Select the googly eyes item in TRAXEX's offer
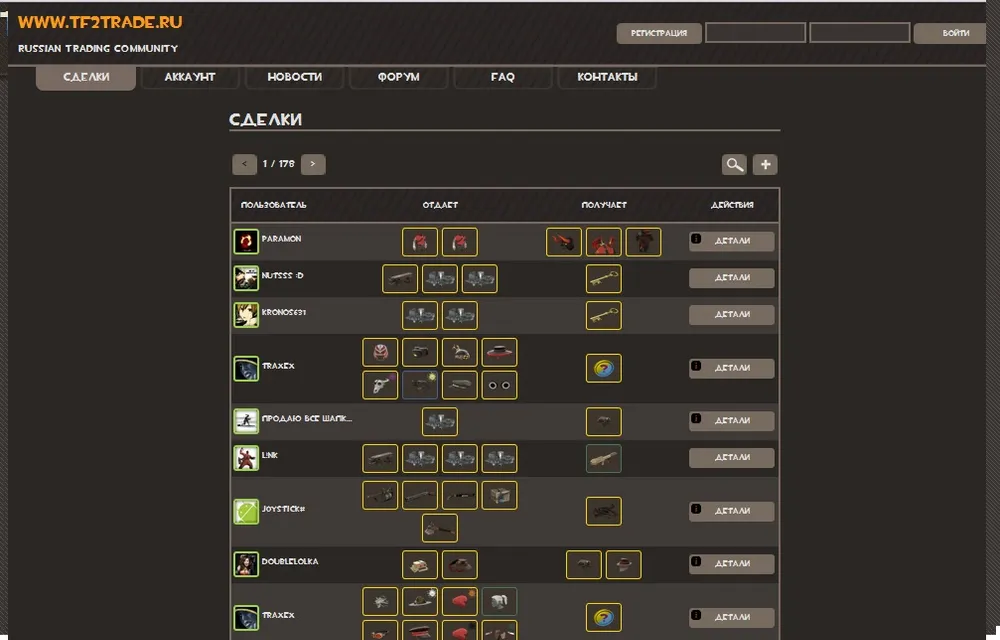 pos(499,385)
